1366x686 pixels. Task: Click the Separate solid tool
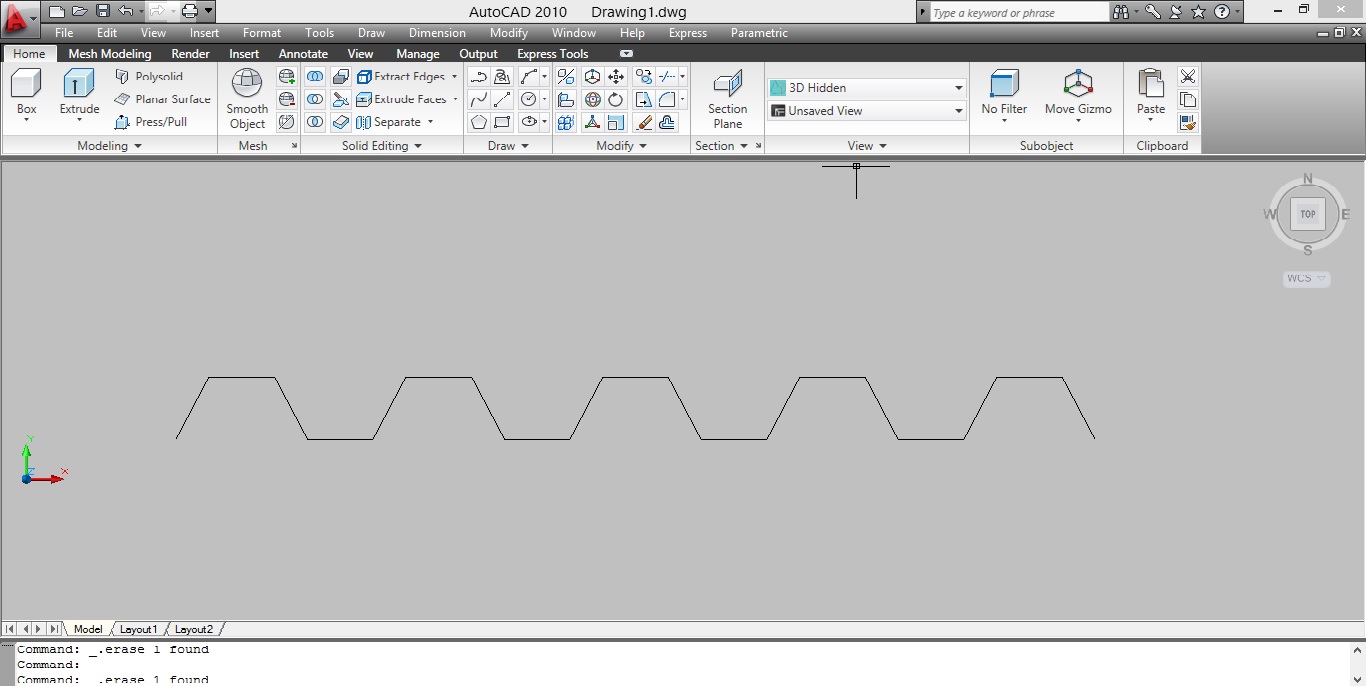[388, 122]
